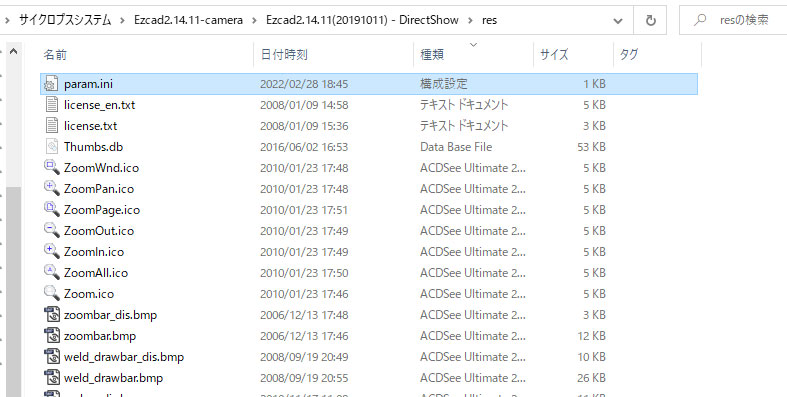Click the weld_drawbar_dis.bmp image icon
Image resolution: width=787 pixels, height=397 pixels.
(52, 357)
